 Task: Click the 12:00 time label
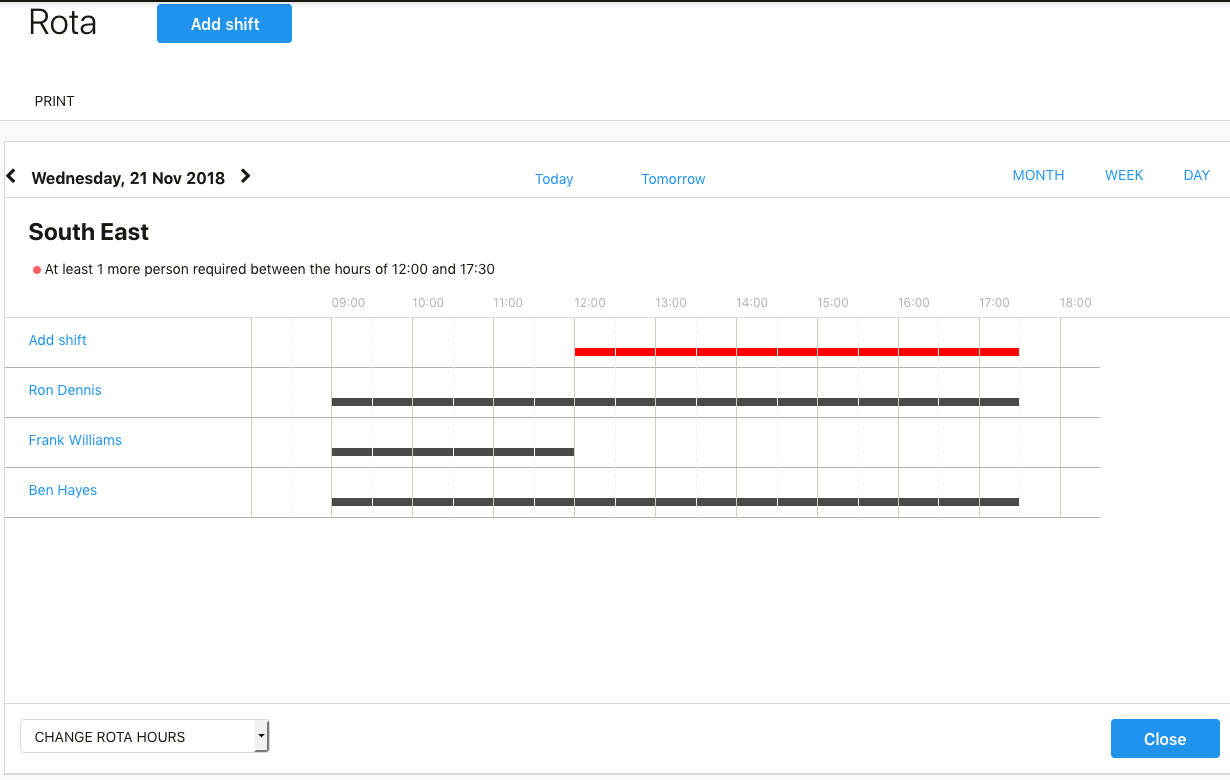tap(590, 303)
